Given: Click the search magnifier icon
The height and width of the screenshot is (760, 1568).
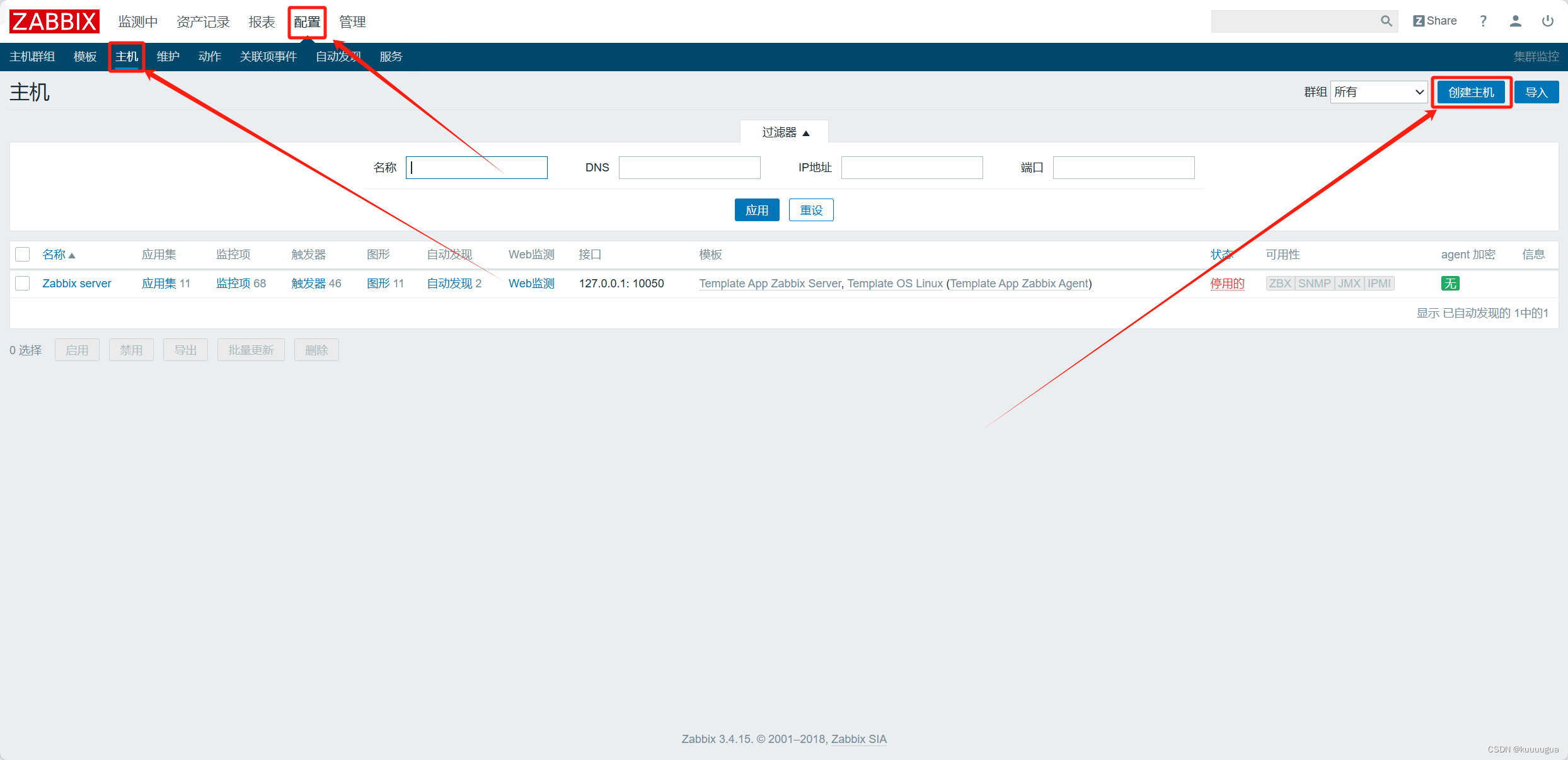Looking at the screenshot, I should pyautogui.click(x=1386, y=21).
